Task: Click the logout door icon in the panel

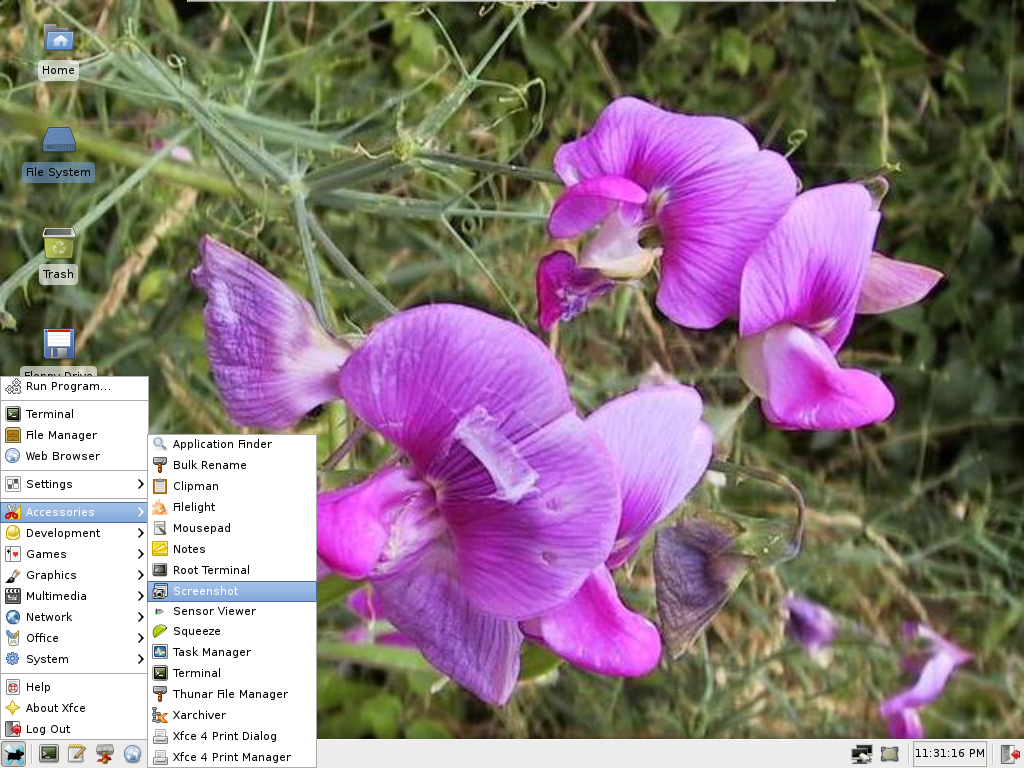Action: tap(1011, 754)
